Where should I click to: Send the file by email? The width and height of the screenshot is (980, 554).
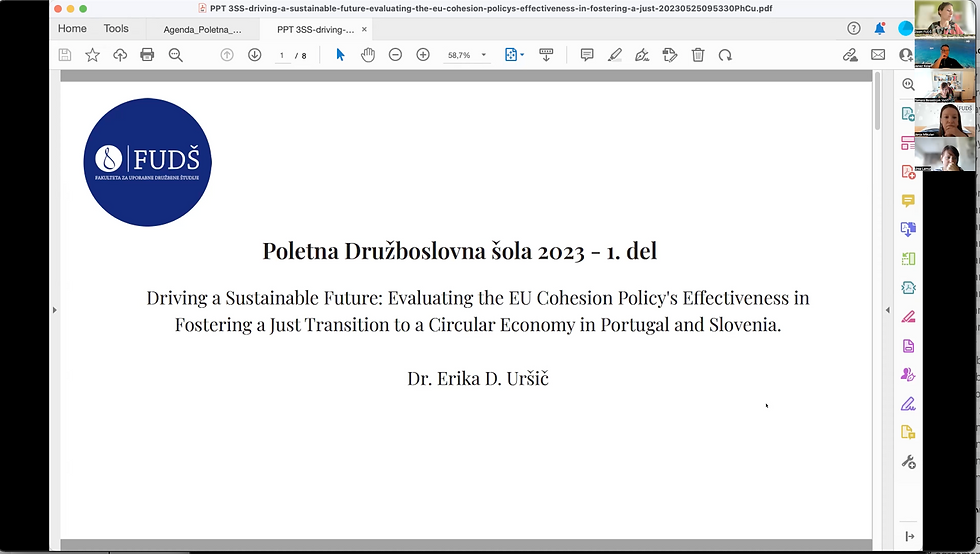[878, 55]
